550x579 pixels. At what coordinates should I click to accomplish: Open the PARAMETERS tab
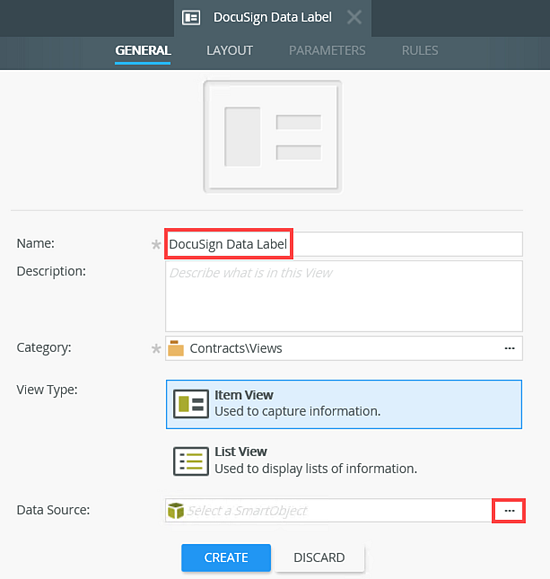pos(327,51)
